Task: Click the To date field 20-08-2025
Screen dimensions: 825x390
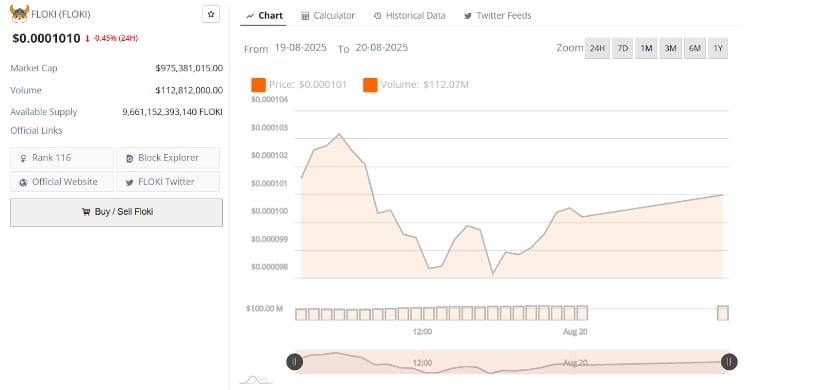Action: pos(381,48)
